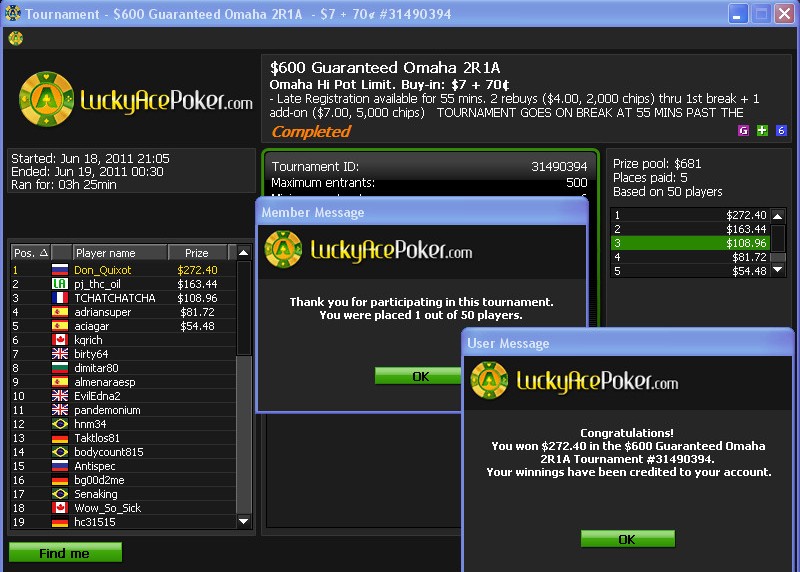Screen dimensions: 800x572
Task: Click the Canadian flag beside Wow_So_Sick
Action: point(60,508)
